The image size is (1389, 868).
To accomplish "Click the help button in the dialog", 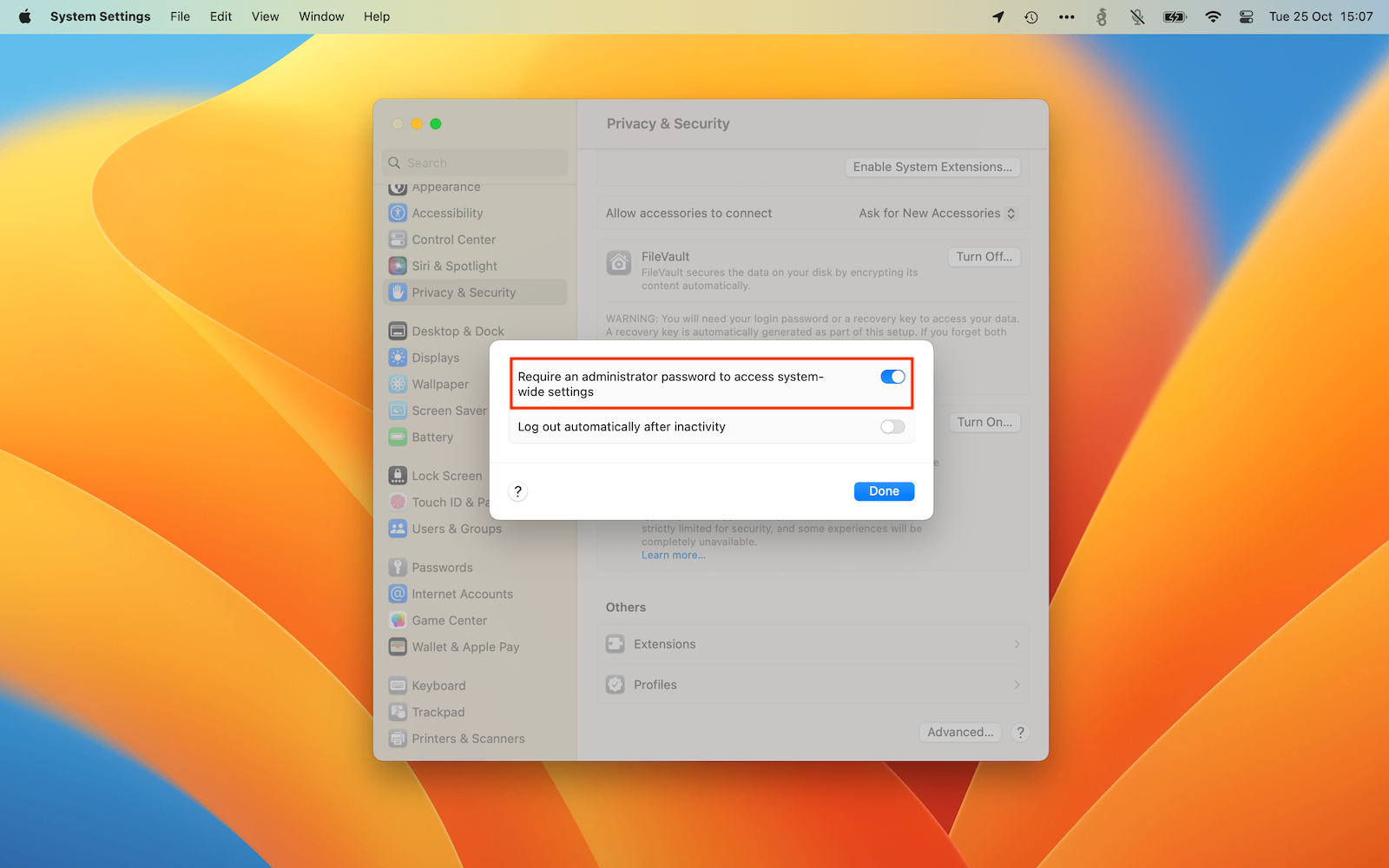I will tap(518, 491).
